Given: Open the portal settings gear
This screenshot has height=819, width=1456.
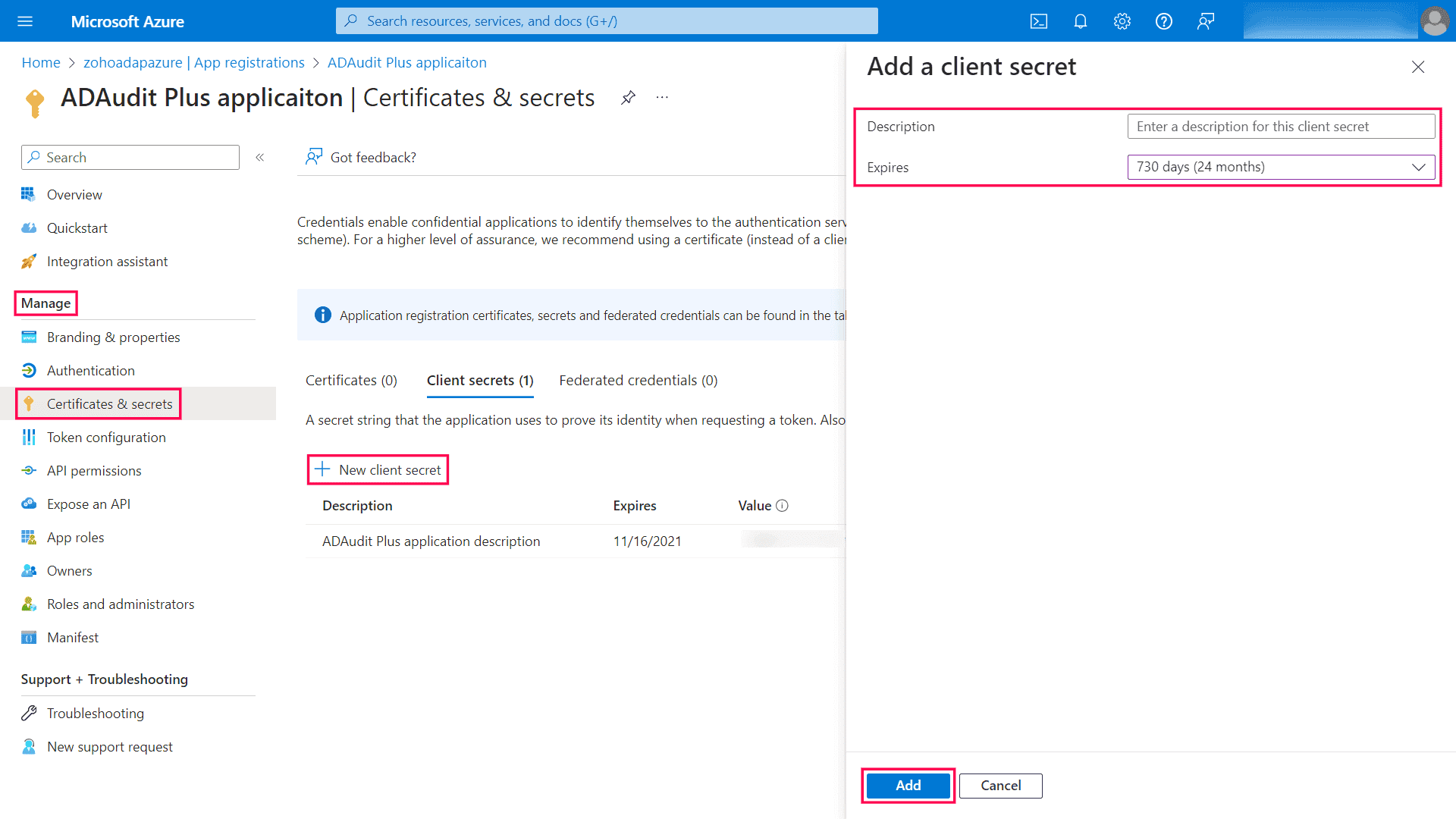Looking at the screenshot, I should pyautogui.click(x=1122, y=20).
